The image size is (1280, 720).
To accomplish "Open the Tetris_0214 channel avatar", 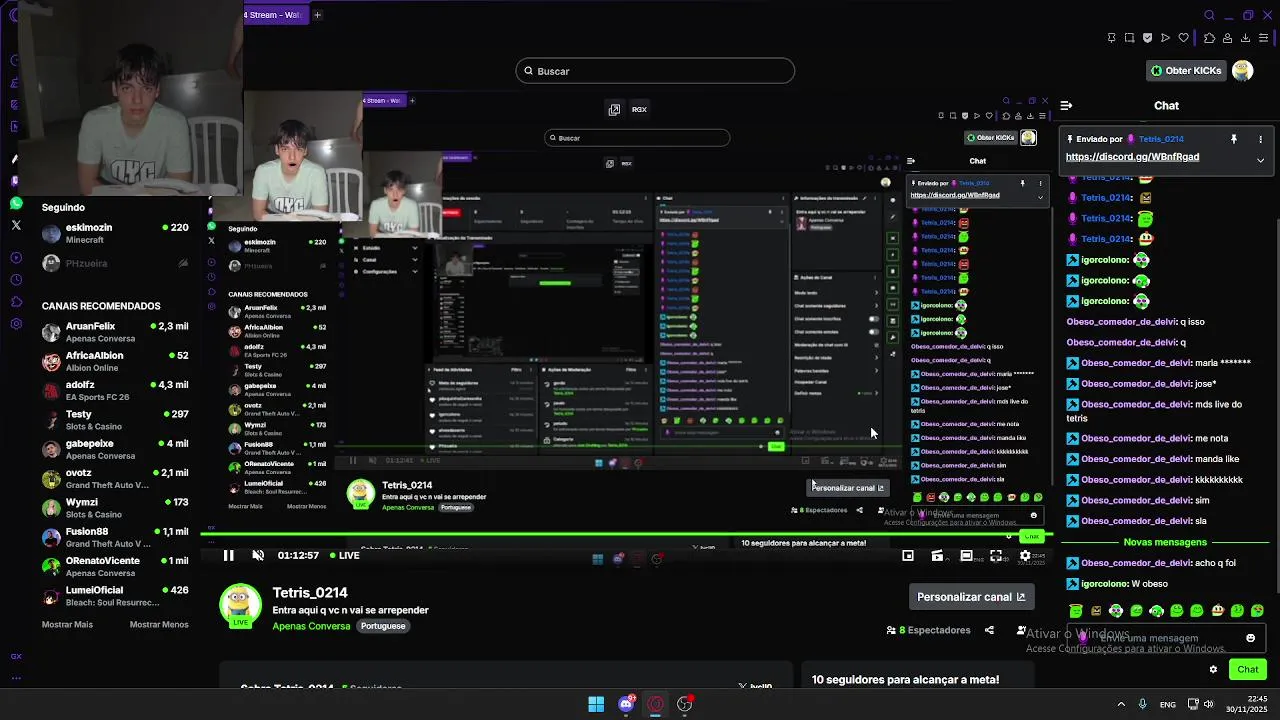I will click(x=240, y=605).
